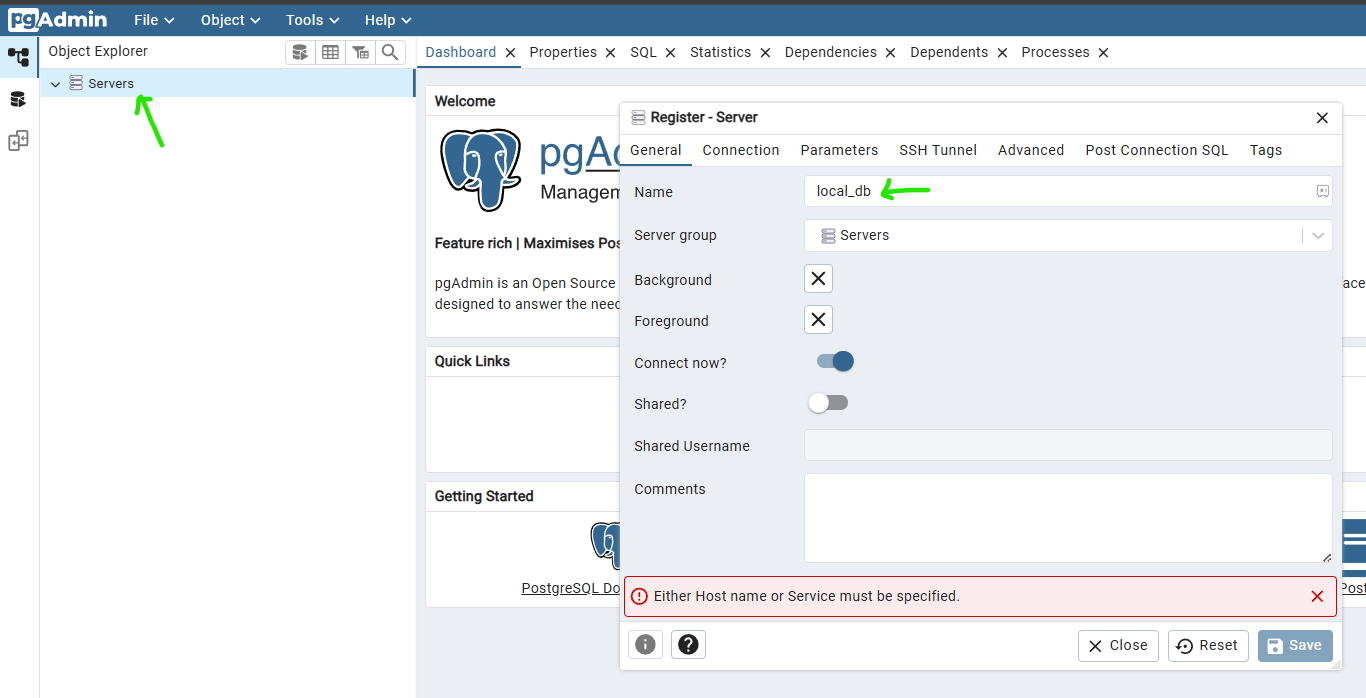
Task: Open the Tools menu
Action: coord(312,20)
